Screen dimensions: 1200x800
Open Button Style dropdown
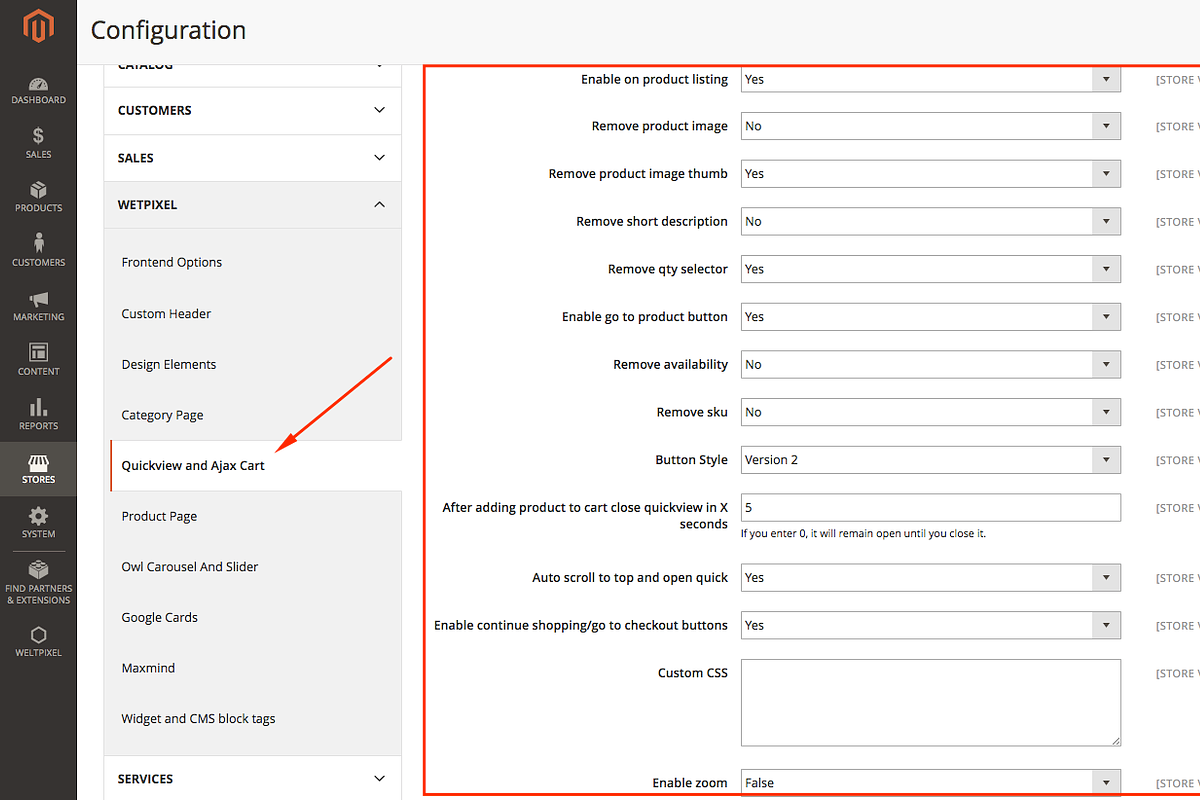930,460
